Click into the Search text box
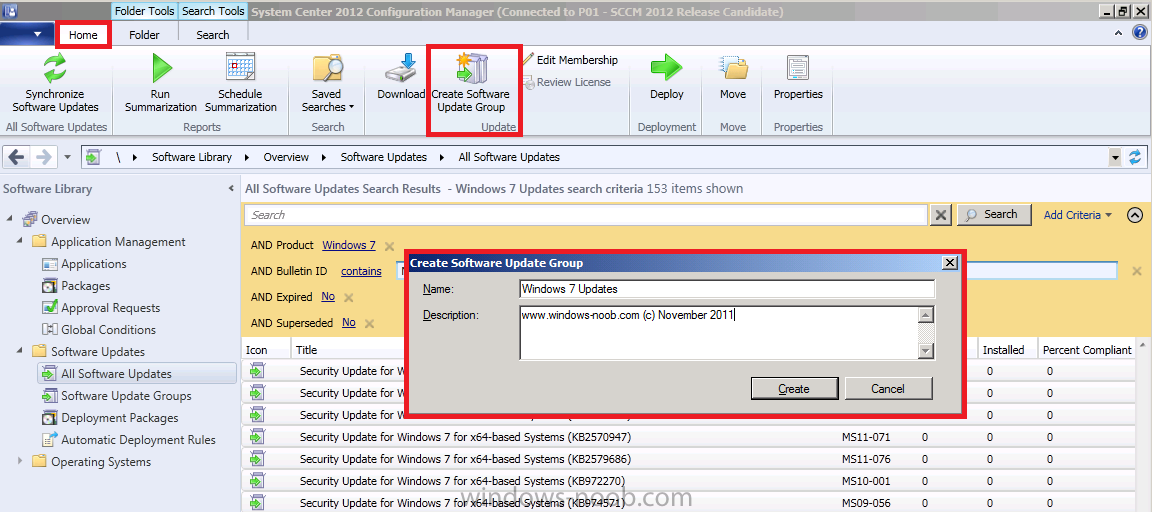 click(586, 214)
